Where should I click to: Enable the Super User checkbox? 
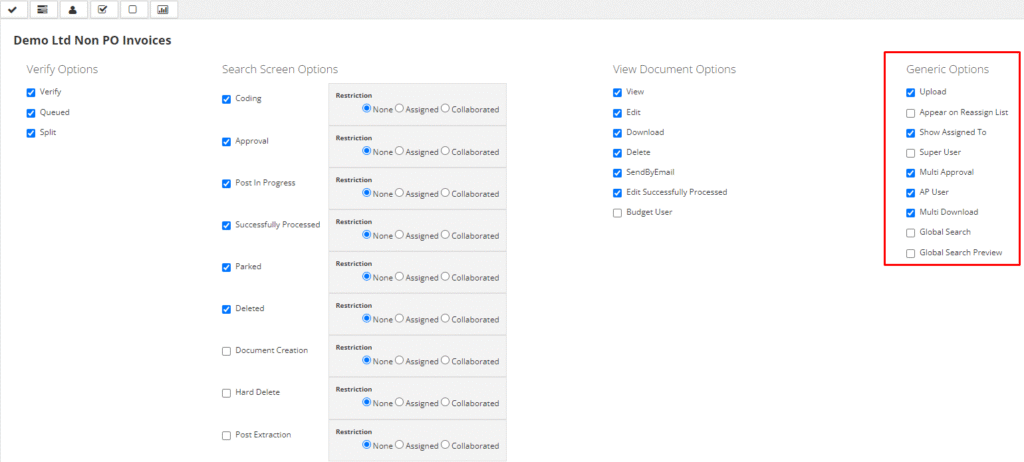click(x=910, y=152)
